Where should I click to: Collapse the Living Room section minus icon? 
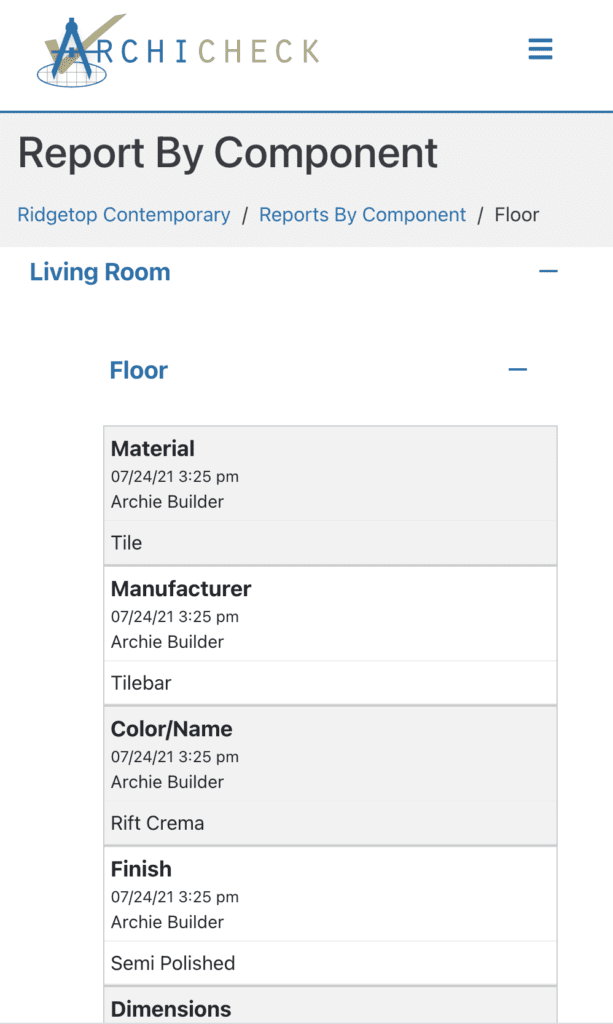pos(548,271)
